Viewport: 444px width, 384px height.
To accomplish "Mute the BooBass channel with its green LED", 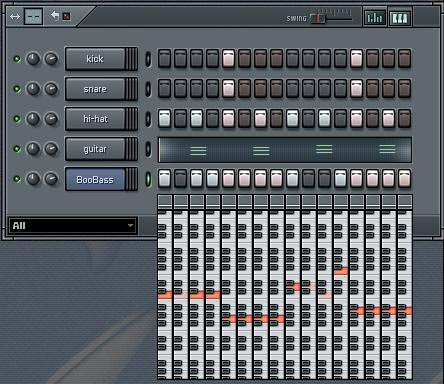I will coord(17,179).
